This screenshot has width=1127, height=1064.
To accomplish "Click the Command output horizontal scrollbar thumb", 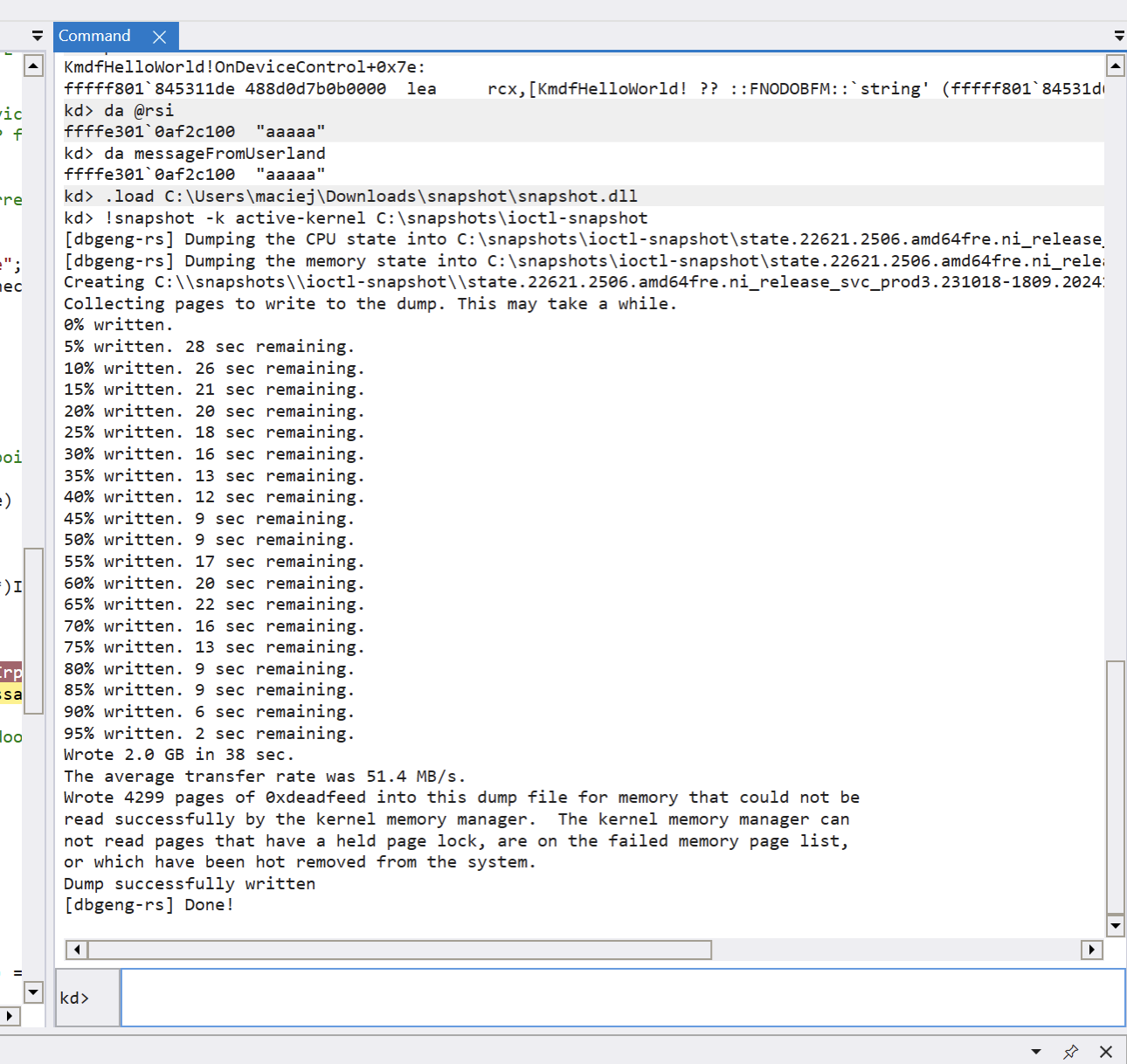I will (399, 950).
